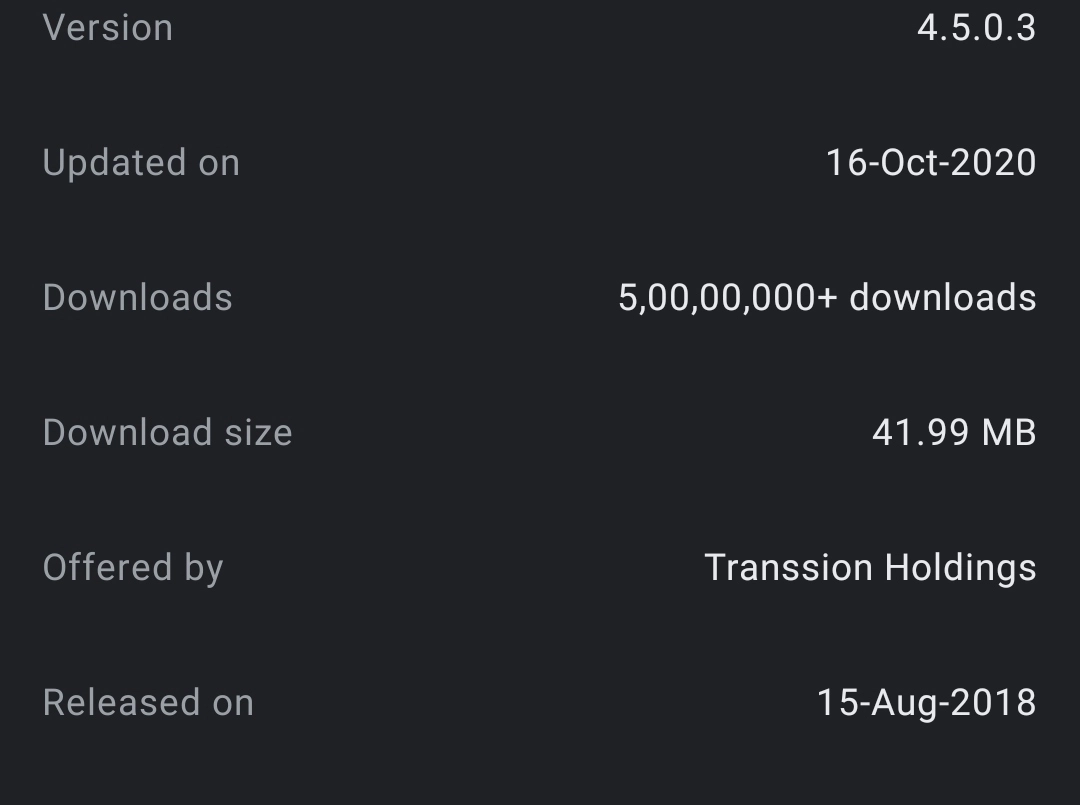The image size is (1080, 805).
Task: Tap the Downloads label on the left
Action: coord(138,298)
